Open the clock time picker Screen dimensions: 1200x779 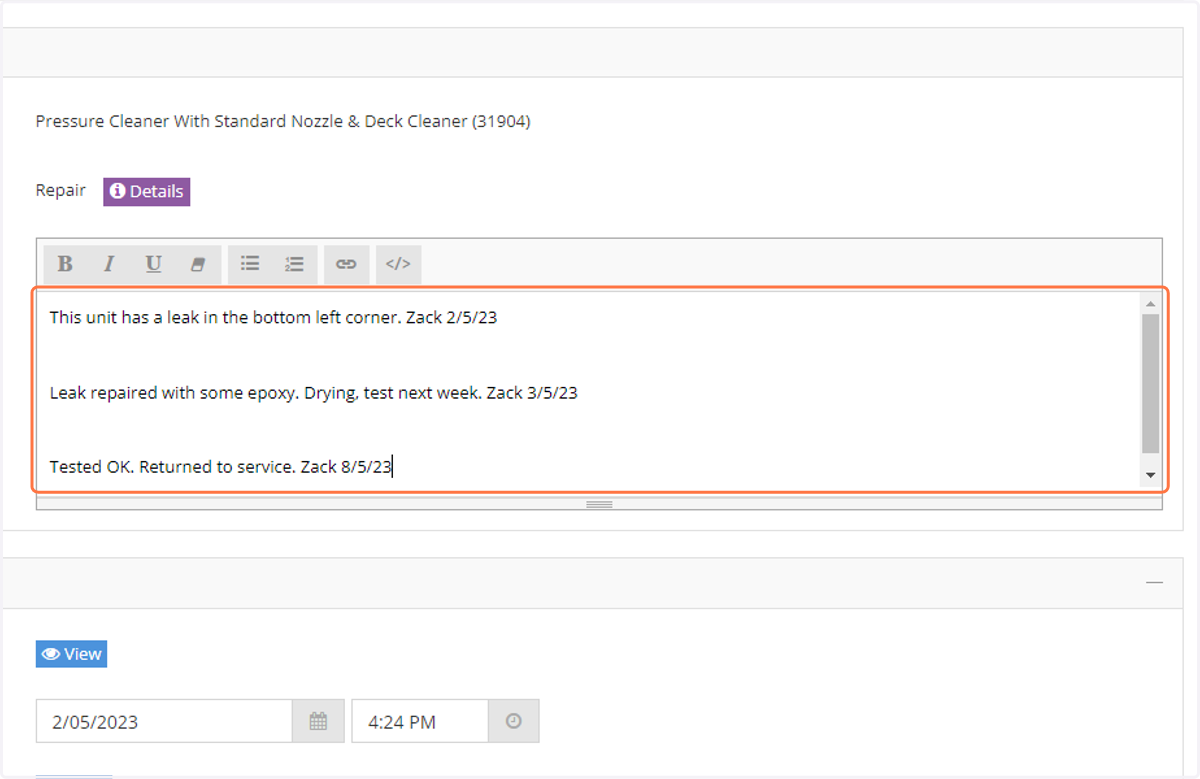[x=514, y=721]
